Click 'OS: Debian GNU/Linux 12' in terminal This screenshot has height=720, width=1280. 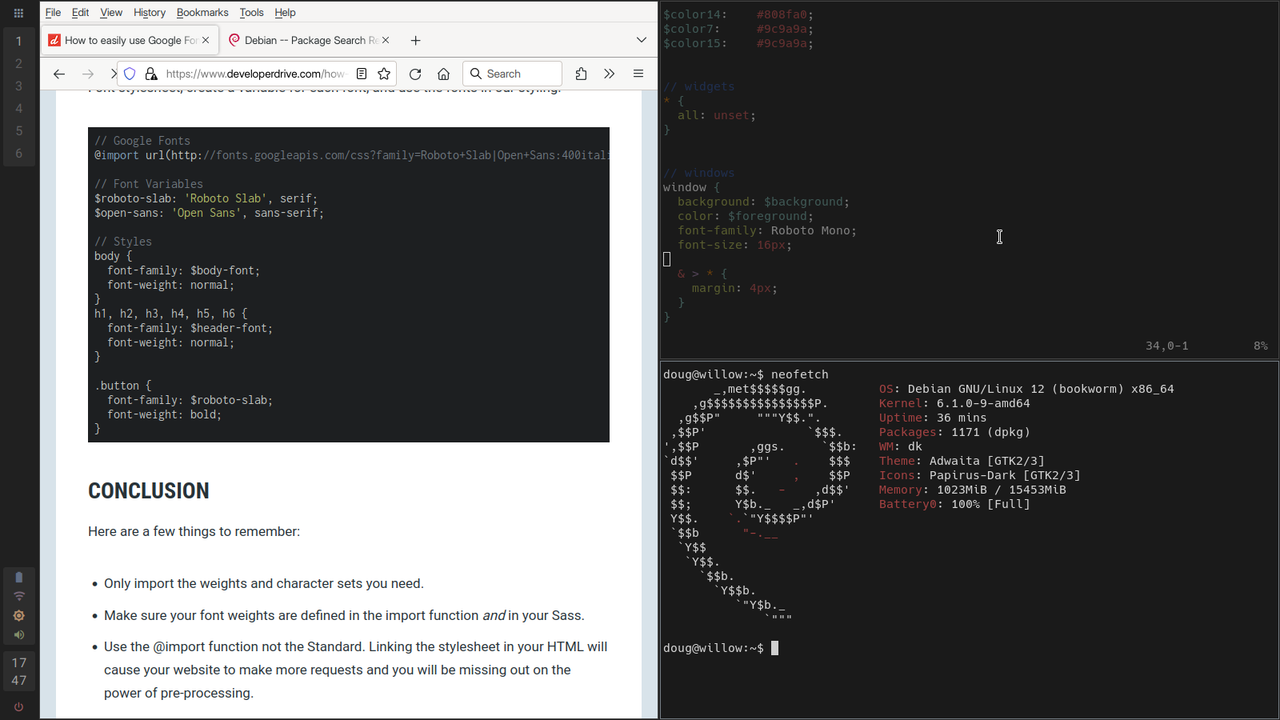[x=1026, y=389]
